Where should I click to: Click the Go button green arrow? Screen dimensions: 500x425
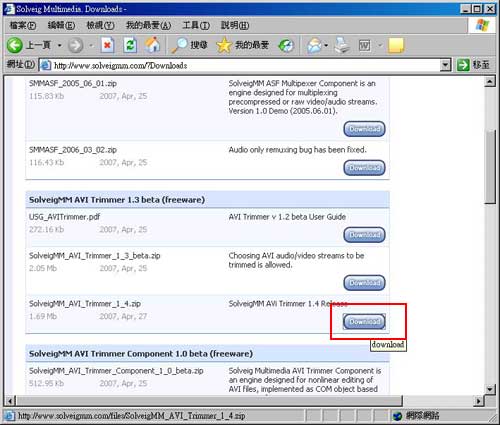point(463,65)
